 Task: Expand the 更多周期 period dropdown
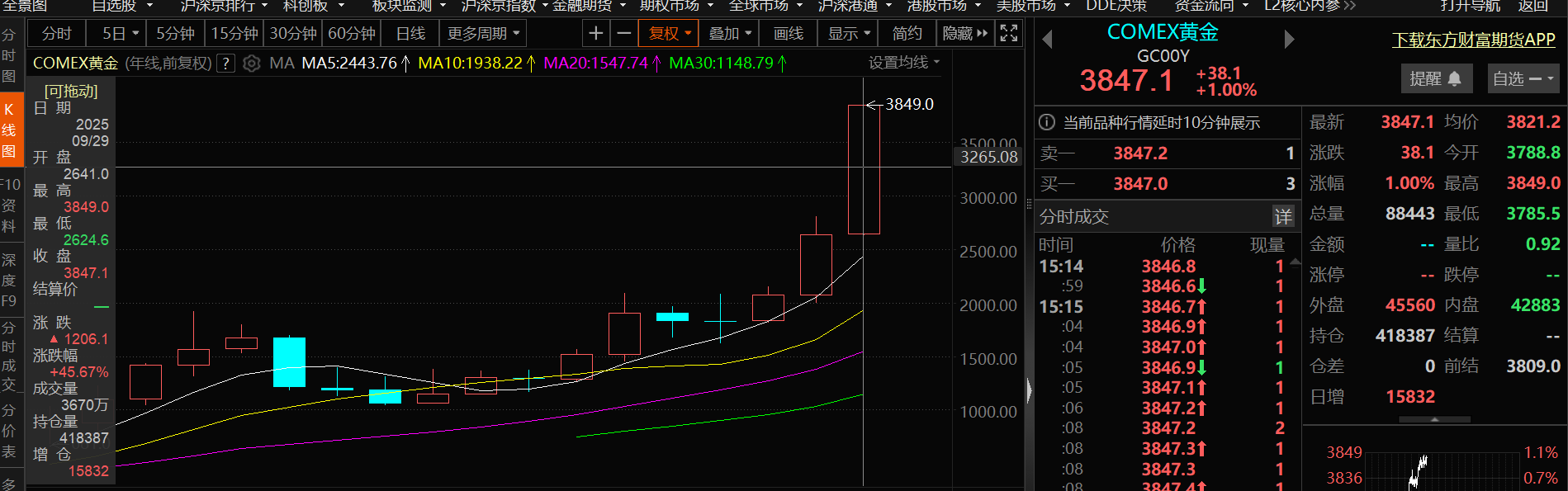tap(483, 34)
